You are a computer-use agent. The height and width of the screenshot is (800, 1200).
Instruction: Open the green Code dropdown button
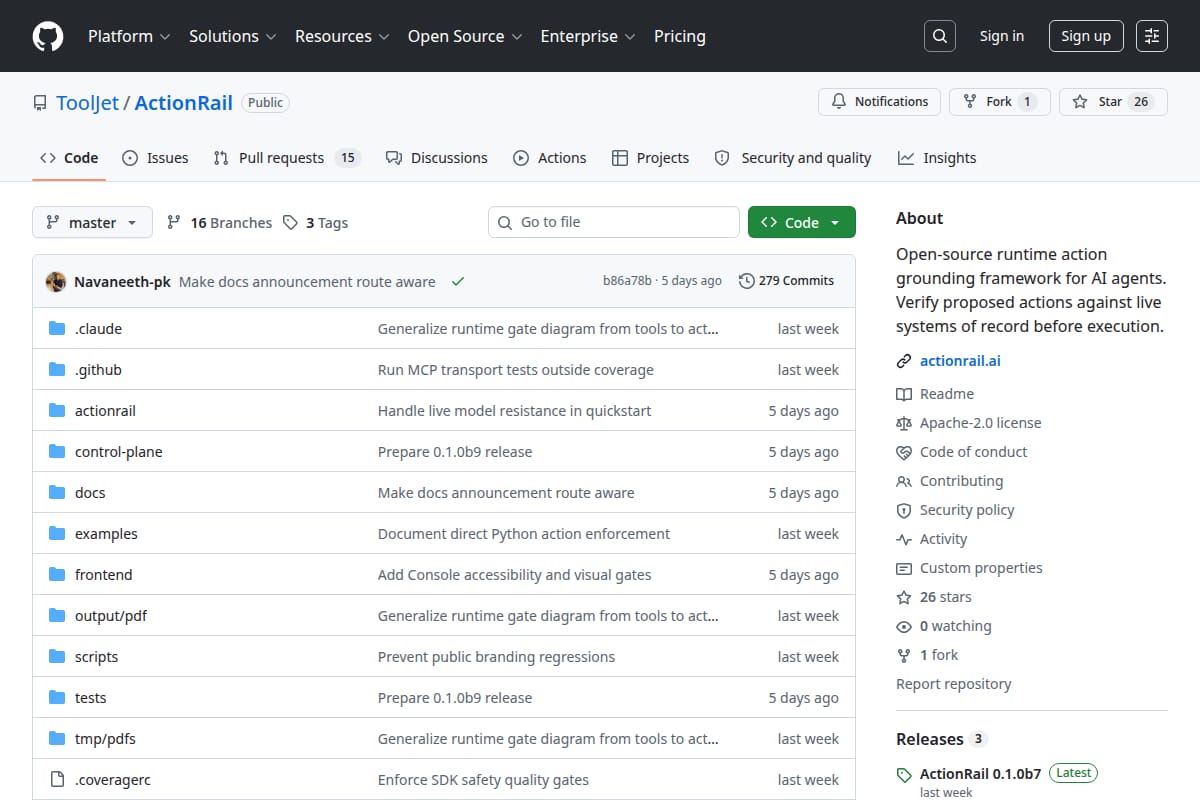tap(802, 222)
